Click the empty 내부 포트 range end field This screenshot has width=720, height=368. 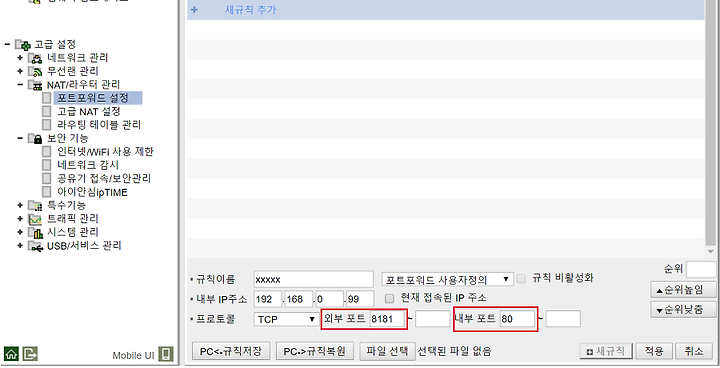pyautogui.click(x=563, y=319)
